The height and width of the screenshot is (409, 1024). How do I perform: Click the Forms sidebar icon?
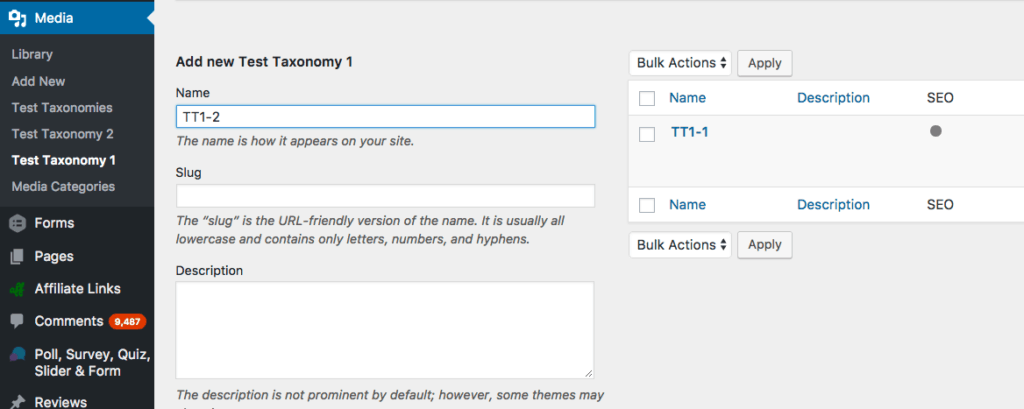(x=17, y=223)
